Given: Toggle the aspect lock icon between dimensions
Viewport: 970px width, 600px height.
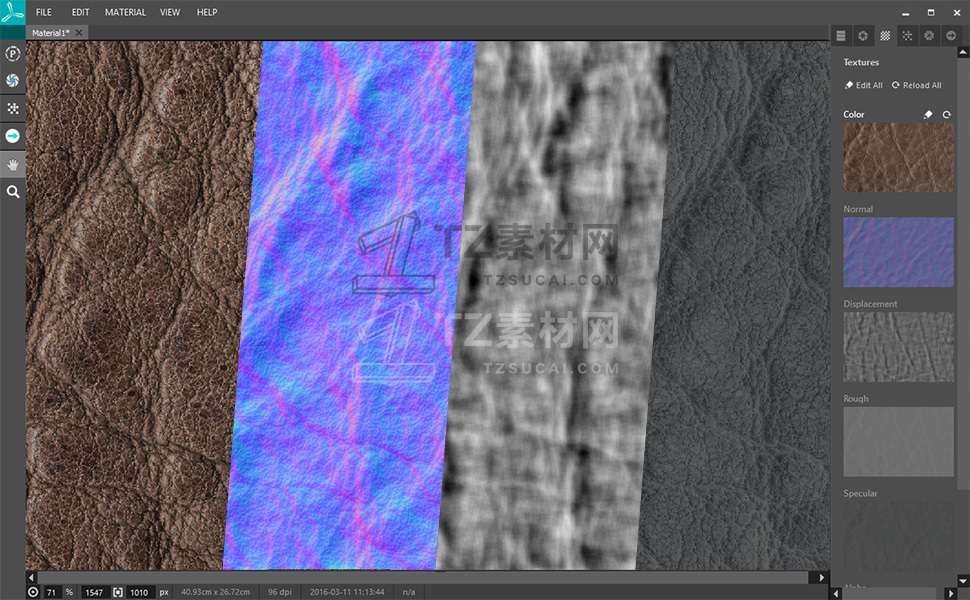Looking at the screenshot, I should coord(118,592).
